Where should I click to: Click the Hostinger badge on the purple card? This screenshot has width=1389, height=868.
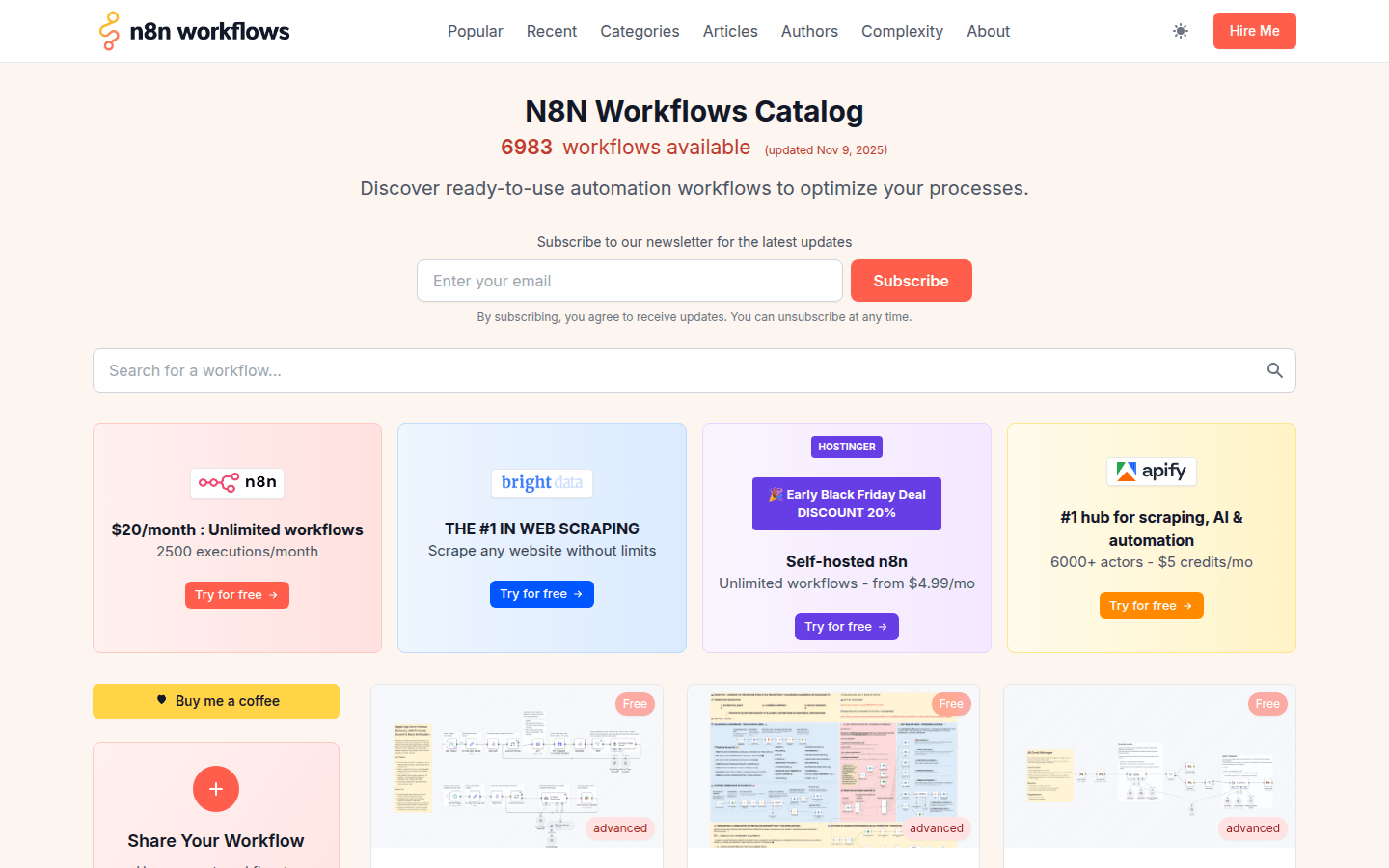[x=846, y=447]
